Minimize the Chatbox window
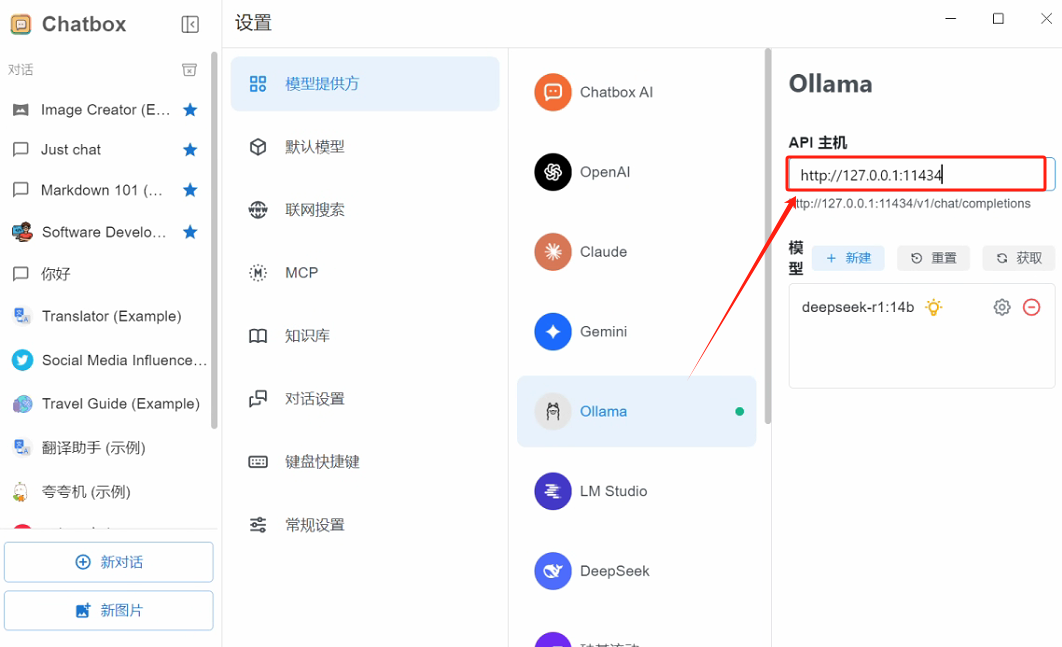The width and height of the screenshot is (1062, 647). point(951,19)
